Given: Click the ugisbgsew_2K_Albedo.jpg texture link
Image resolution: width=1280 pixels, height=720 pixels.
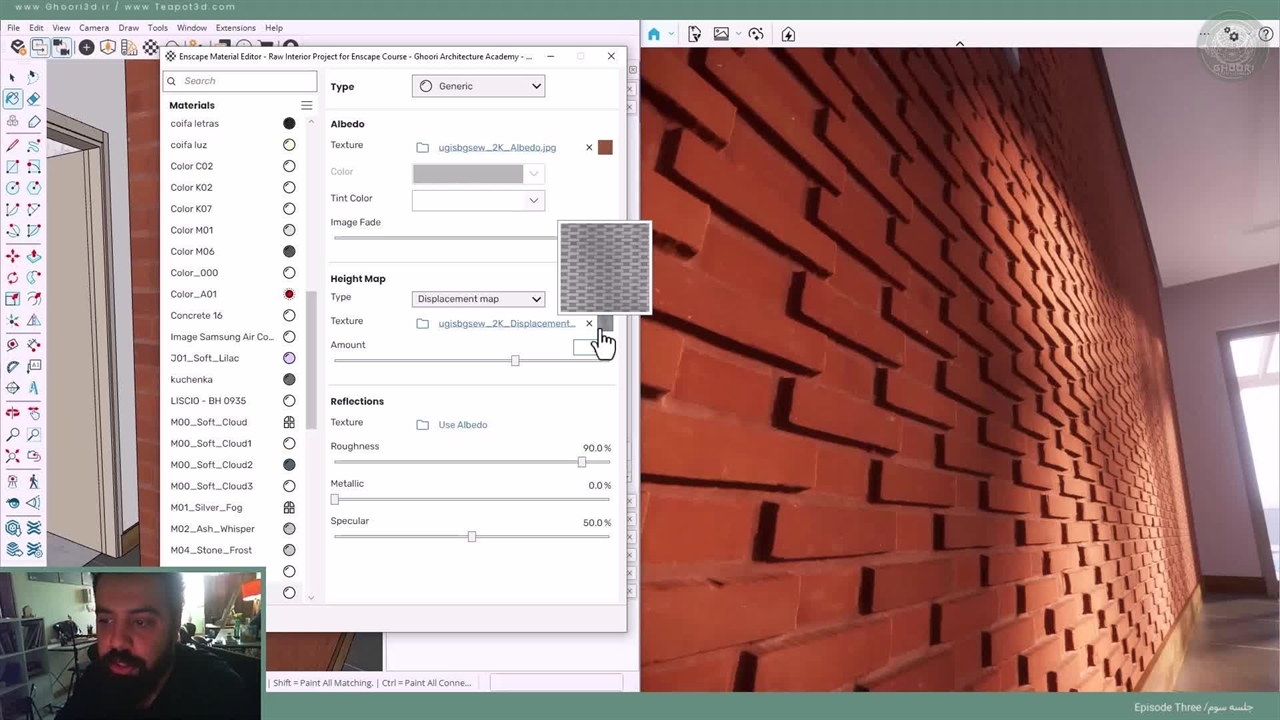Looking at the screenshot, I should pos(497,148).
